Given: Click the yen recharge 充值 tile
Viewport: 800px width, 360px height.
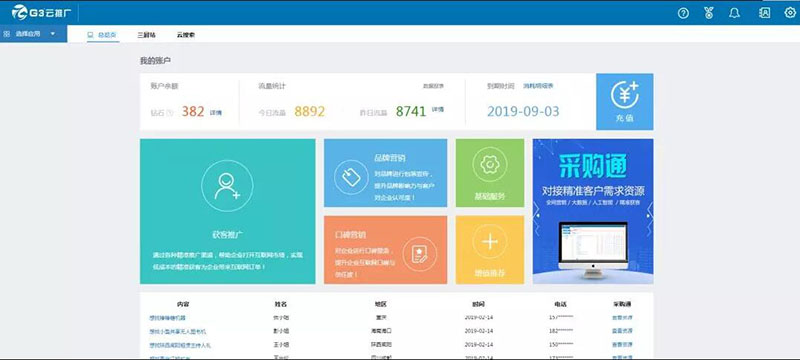Looking at the screenshot, I should pos(624,101).
